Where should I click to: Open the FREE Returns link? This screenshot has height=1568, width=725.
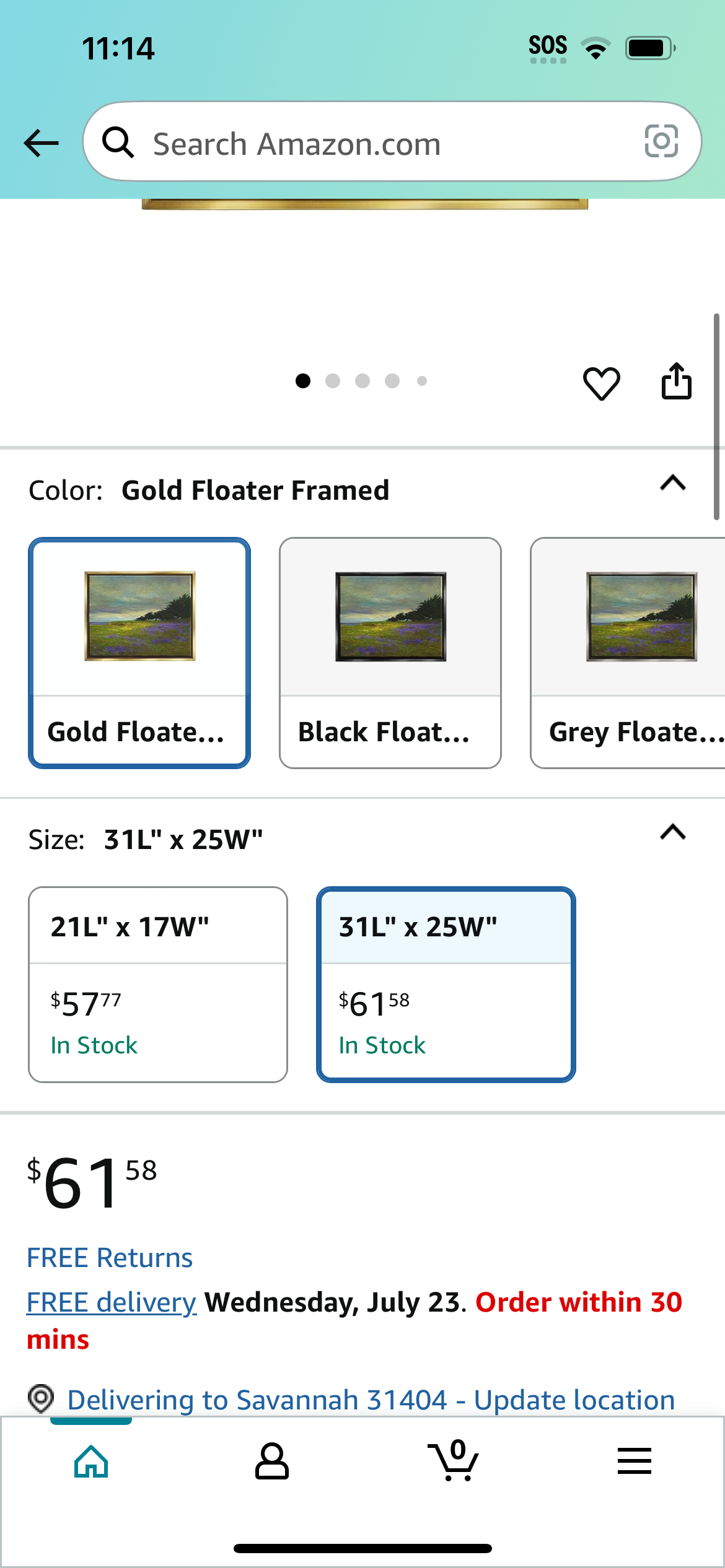pyautogui.click(x=110, y=1258)
